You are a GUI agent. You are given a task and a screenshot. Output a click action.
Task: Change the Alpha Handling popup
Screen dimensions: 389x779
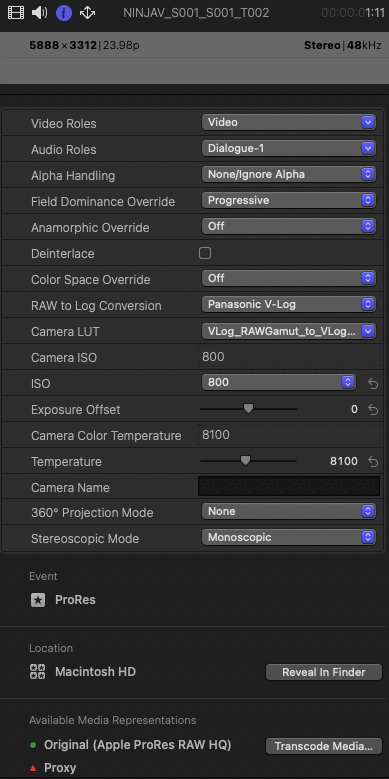pyautogui.click(x=289, y=174)
